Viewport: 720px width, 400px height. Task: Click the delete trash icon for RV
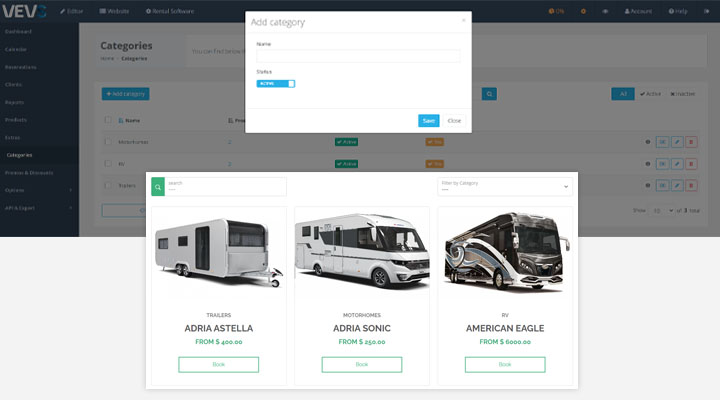[691, 164]
